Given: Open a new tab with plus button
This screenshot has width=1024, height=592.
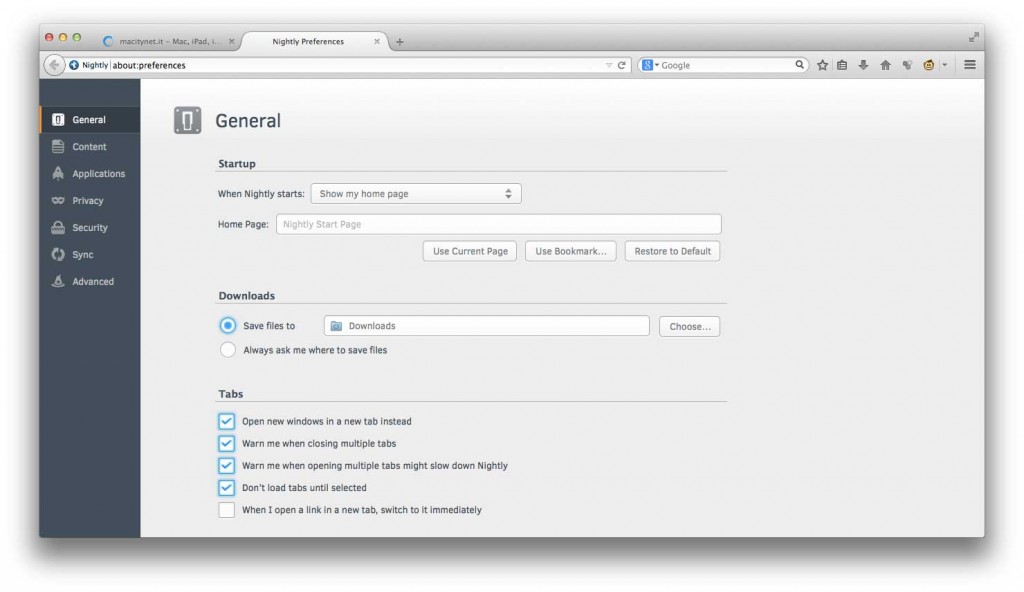Looking at the screenshot, I should 400,42.
